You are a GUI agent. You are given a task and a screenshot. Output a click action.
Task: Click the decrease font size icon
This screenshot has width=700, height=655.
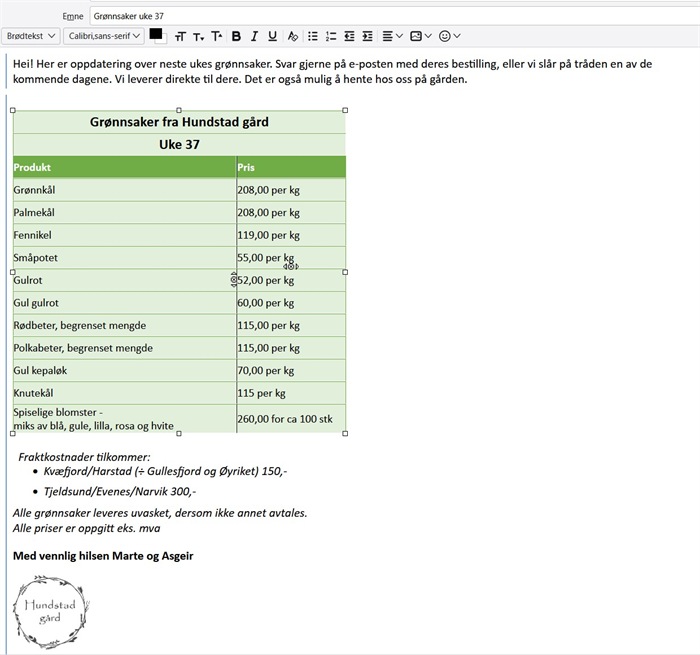click(199, 36)
